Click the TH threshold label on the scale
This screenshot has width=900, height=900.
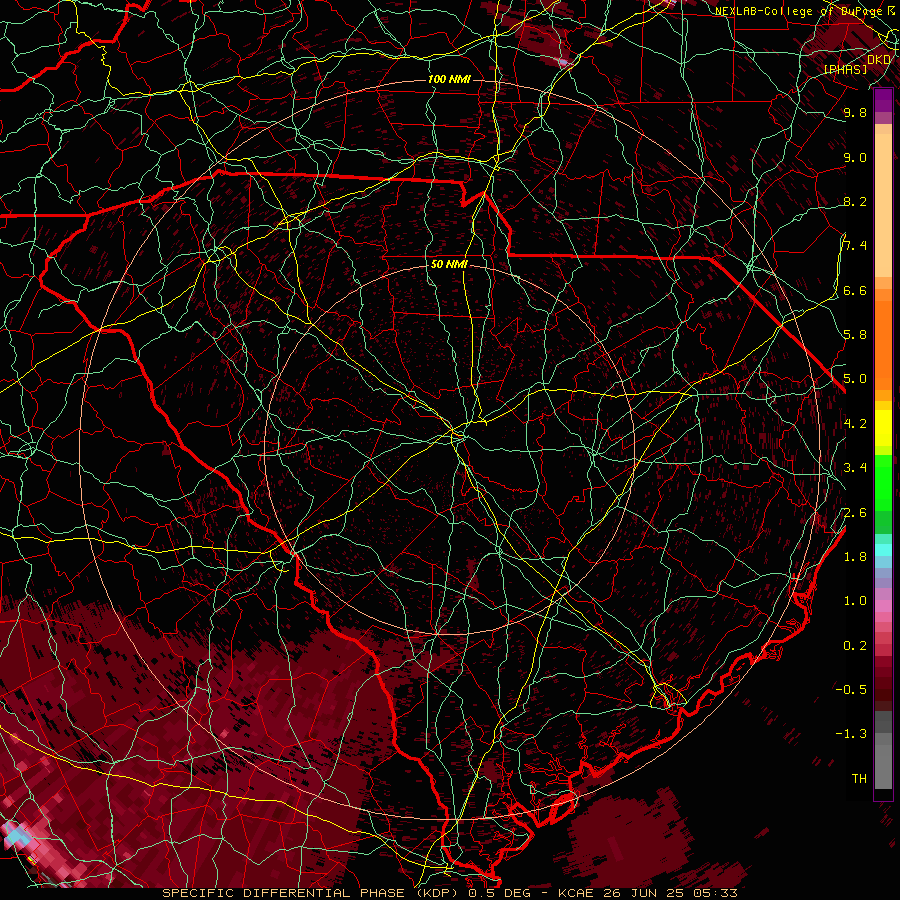tap(859, 779)
